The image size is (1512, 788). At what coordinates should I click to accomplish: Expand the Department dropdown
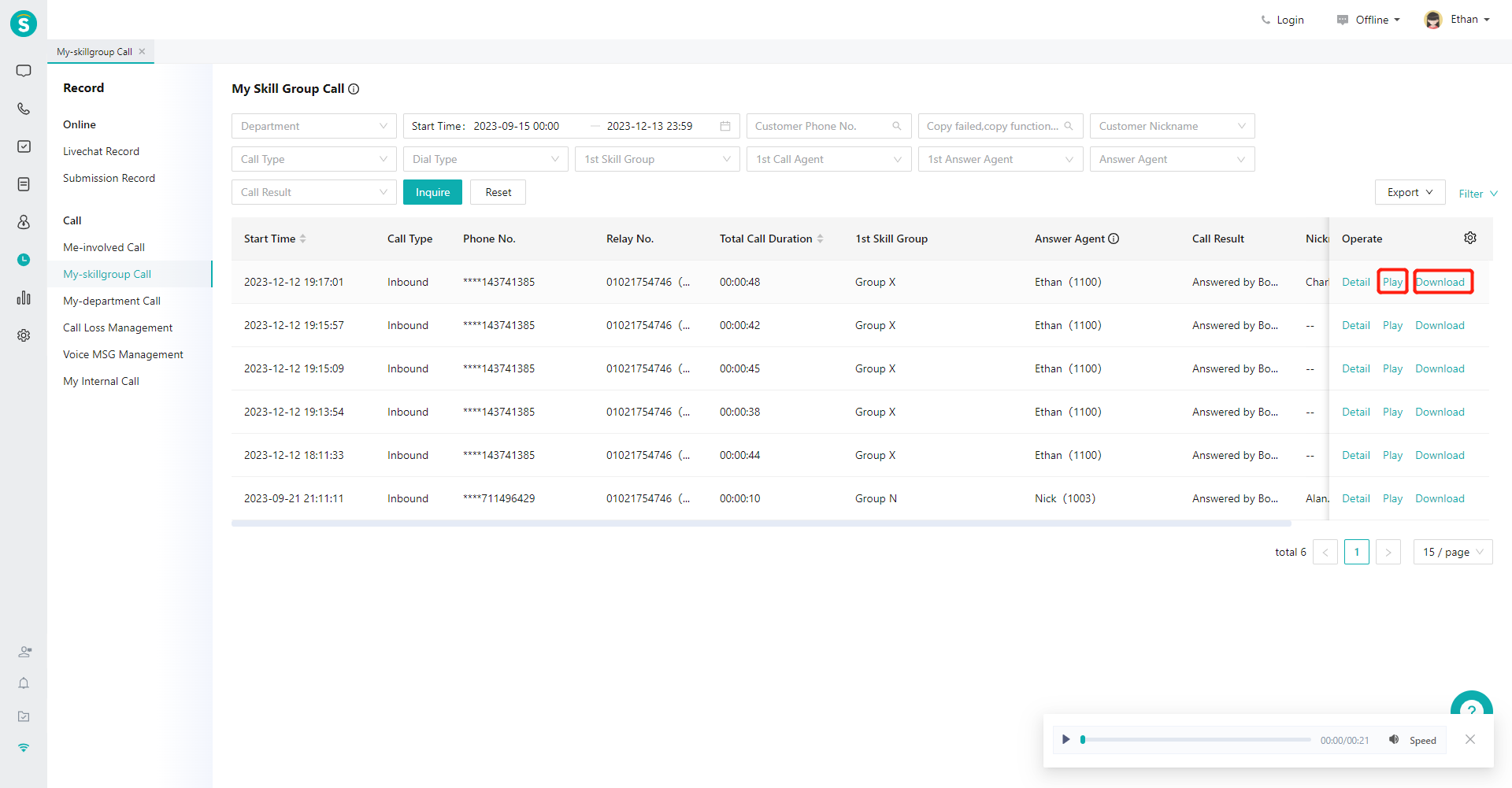coord(313,126)
